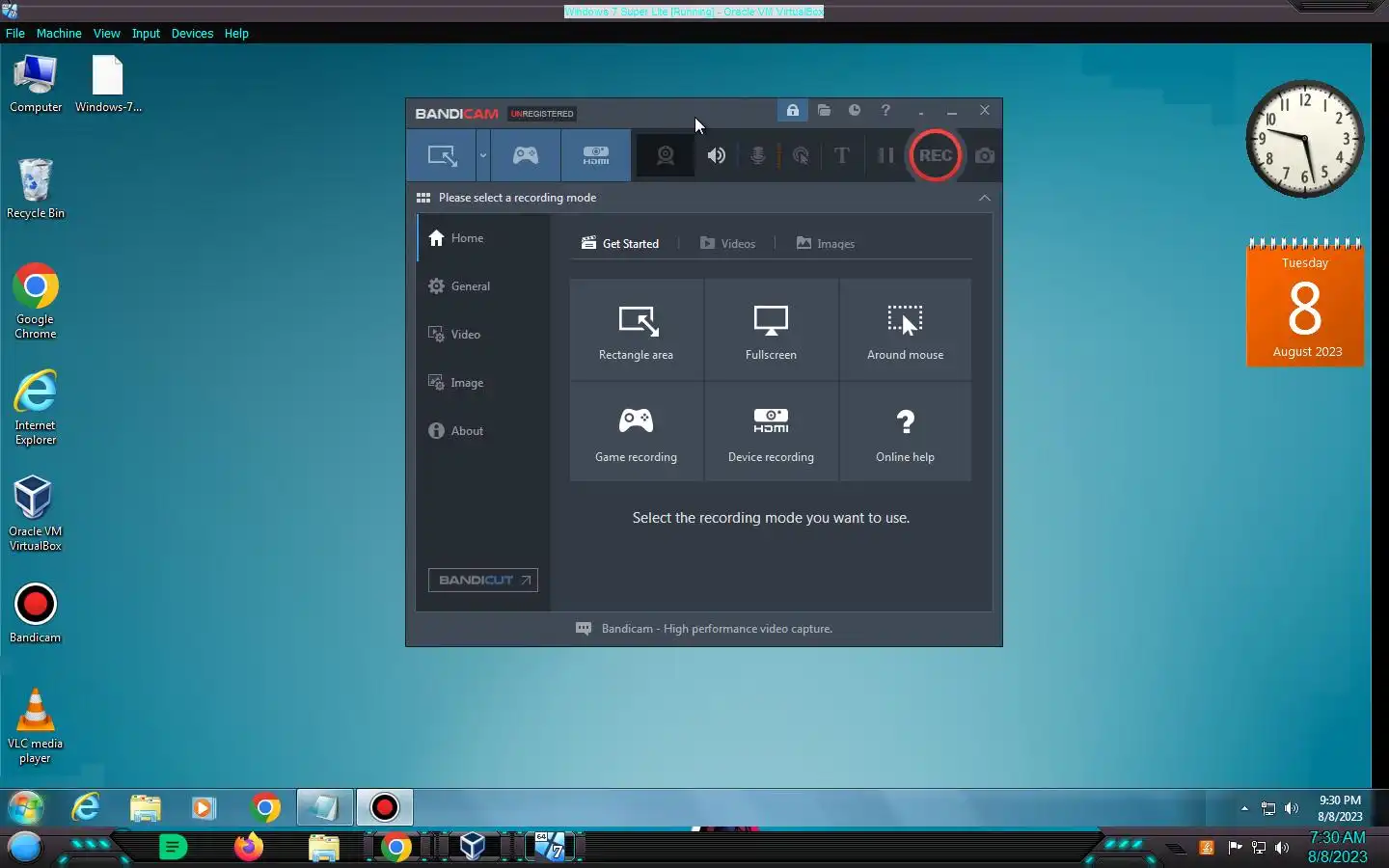Open the scheduled recording clock icon
The image size is (1389, 868).
tap(855, 110)
